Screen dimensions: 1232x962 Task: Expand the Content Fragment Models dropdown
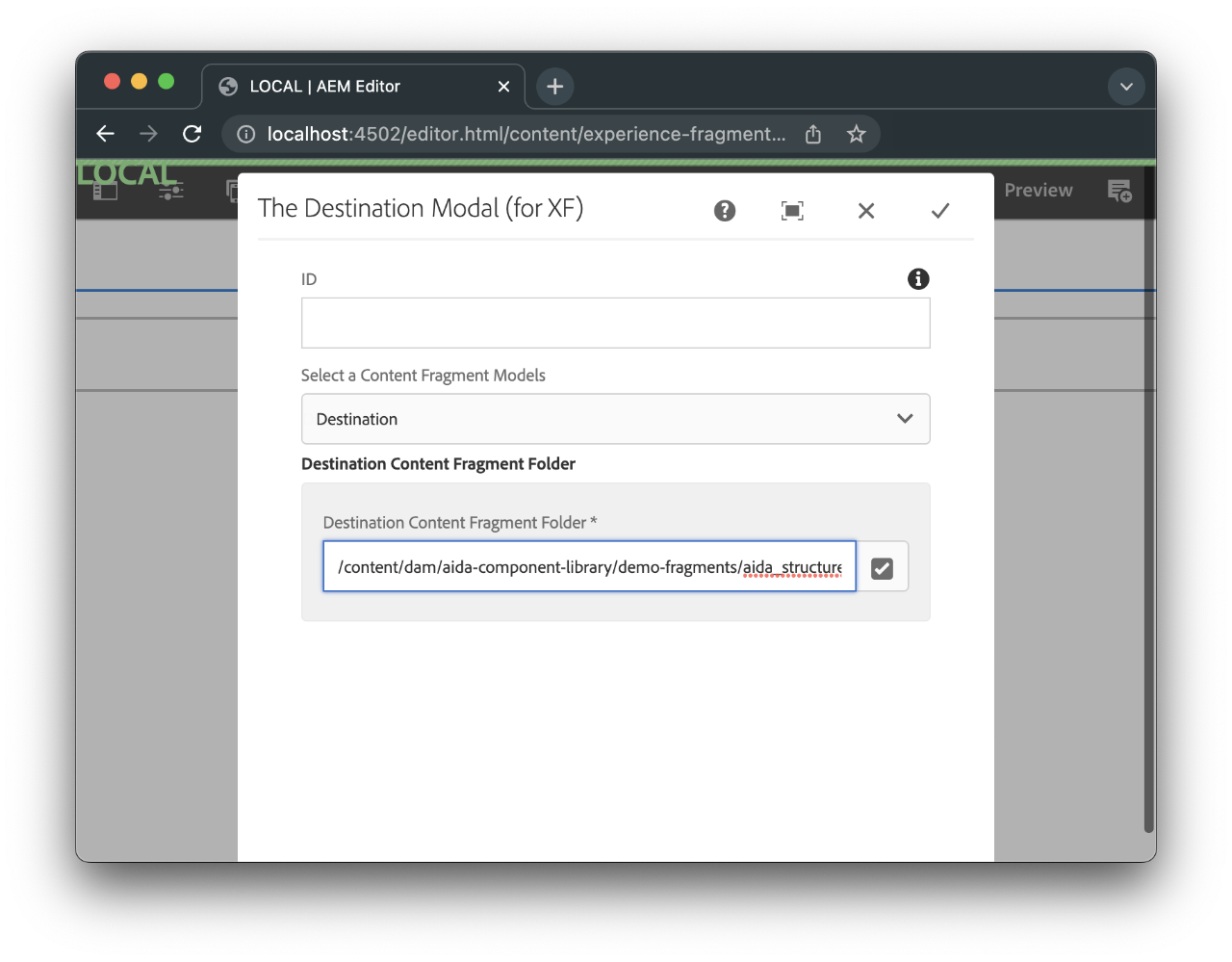point(615,419)
